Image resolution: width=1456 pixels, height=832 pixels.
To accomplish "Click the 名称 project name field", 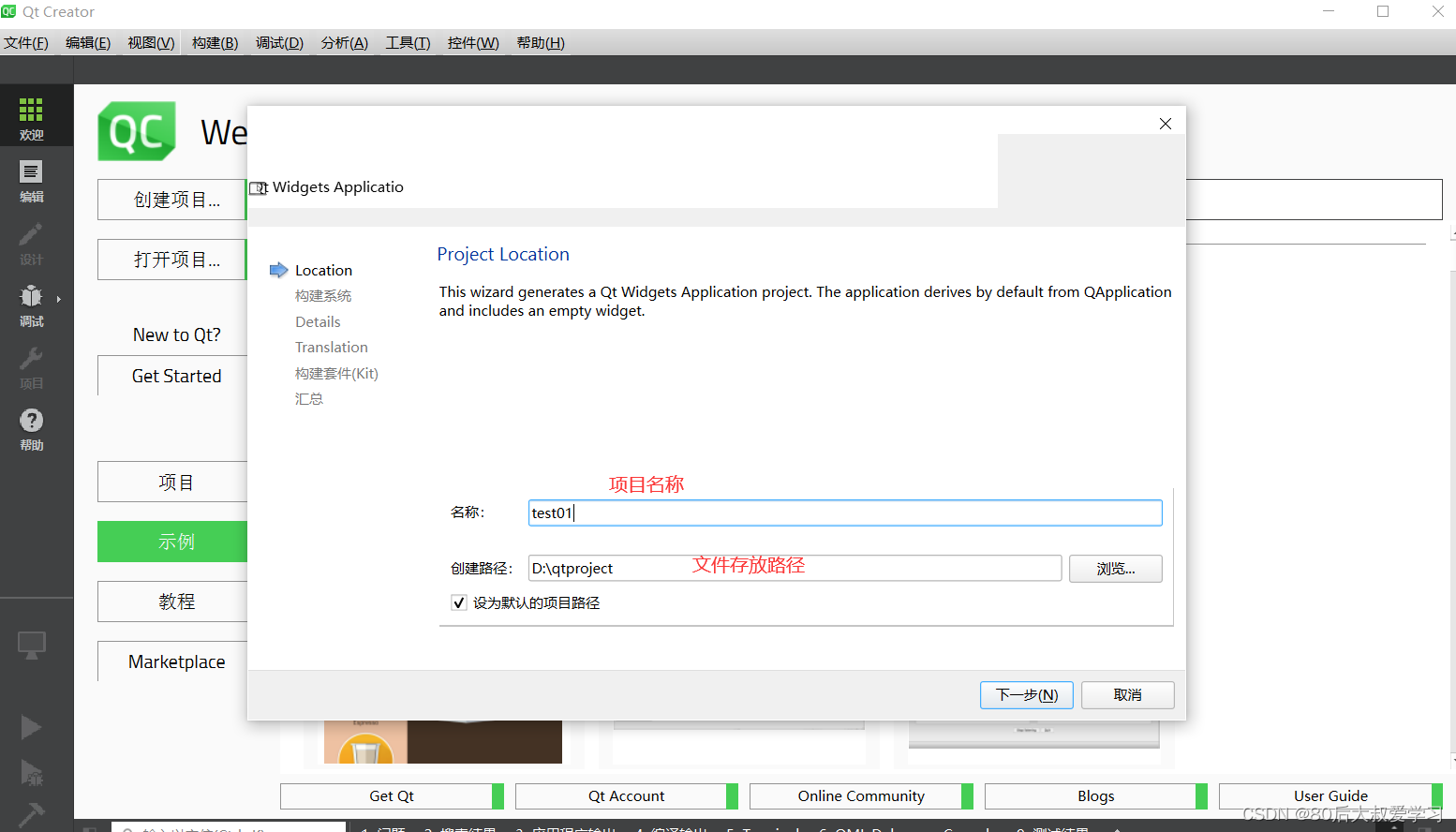I will 845,513.
